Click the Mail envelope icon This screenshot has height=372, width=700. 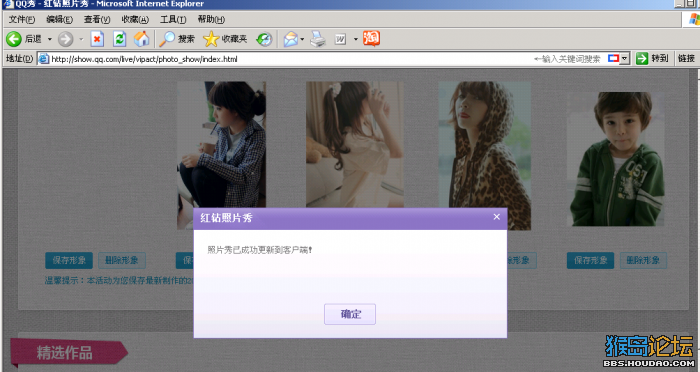291,39
